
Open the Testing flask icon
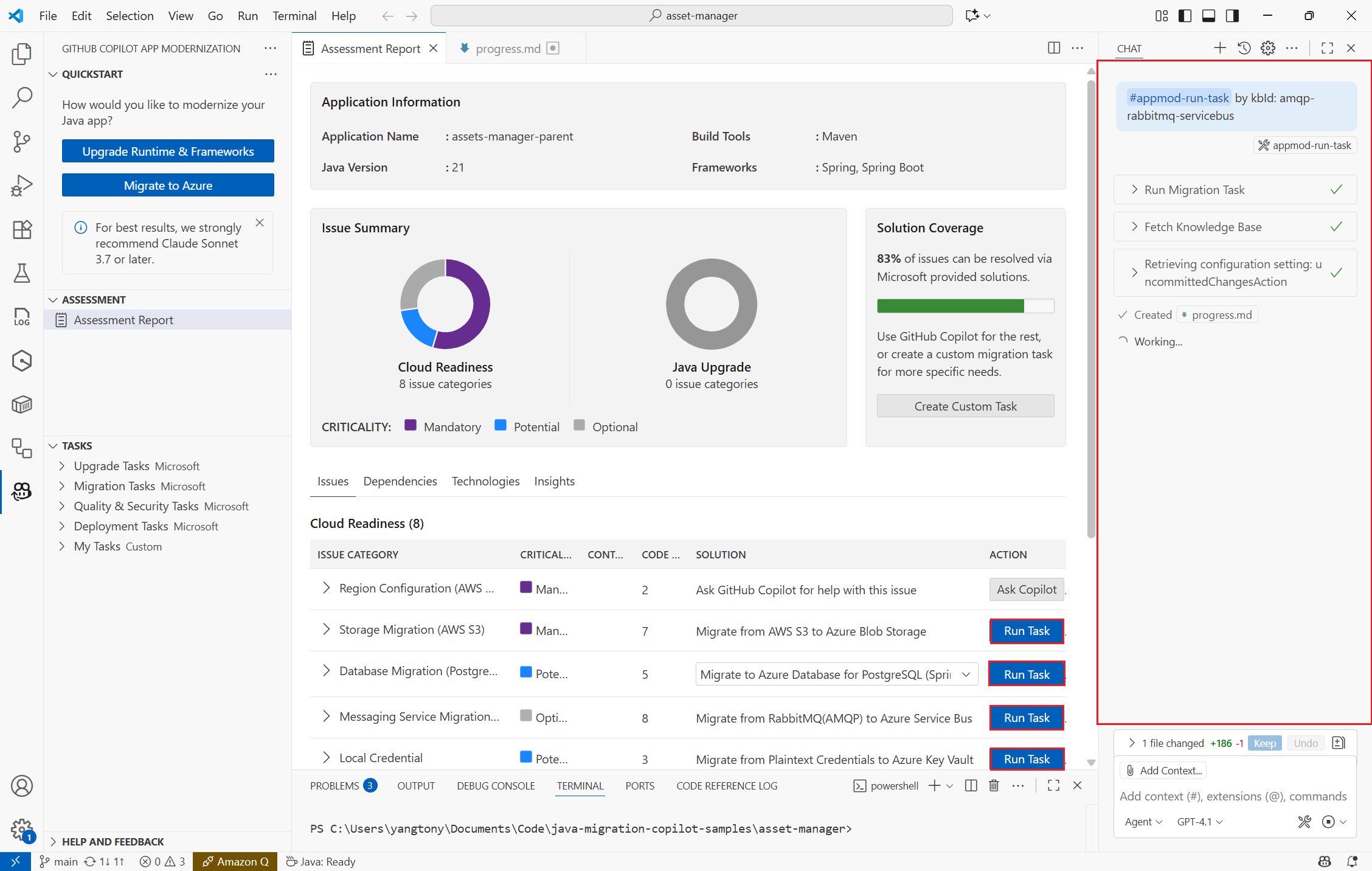point(21,273)
